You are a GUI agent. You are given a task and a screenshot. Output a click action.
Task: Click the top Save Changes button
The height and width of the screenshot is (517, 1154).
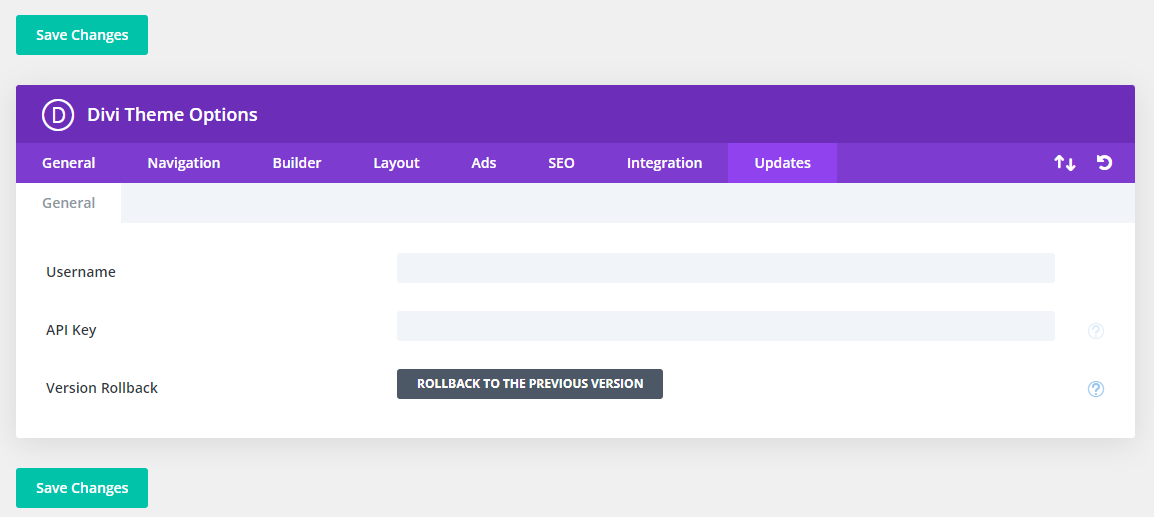point(82,35)
